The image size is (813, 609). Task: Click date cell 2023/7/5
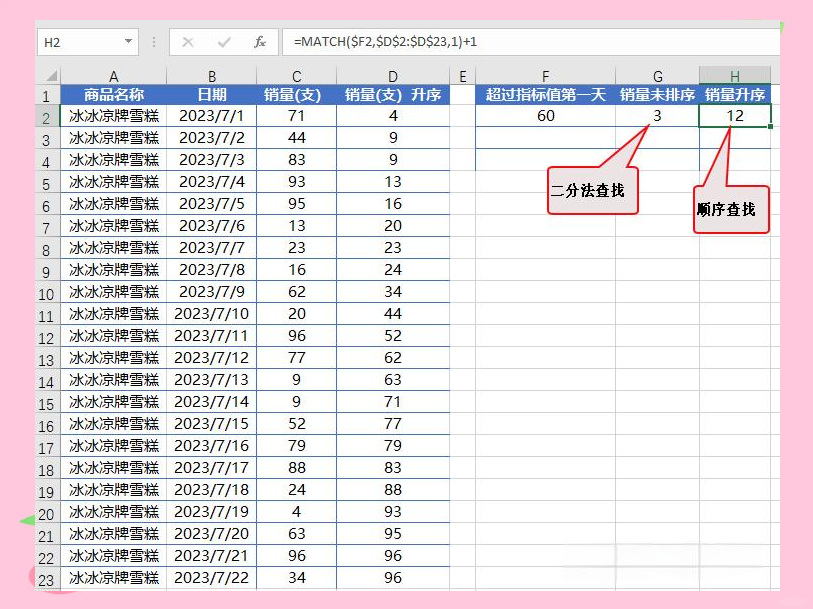(212, 204)
